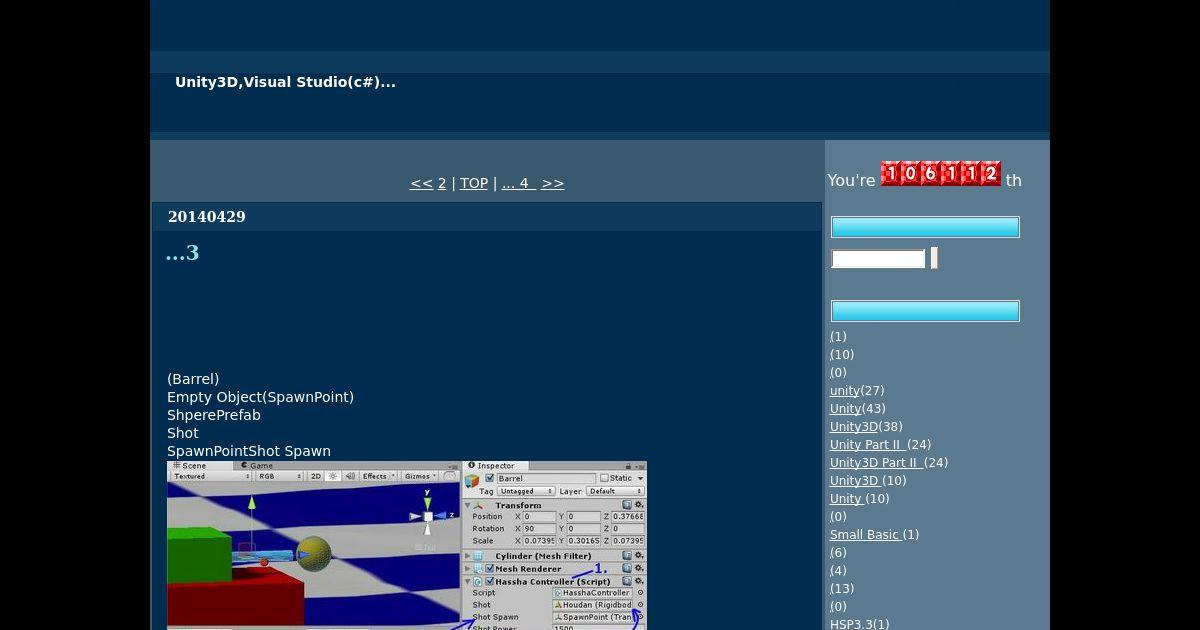Open the Unity3D Part II (24) category
Screen dimensions: 1200x630
coord(877,463)
